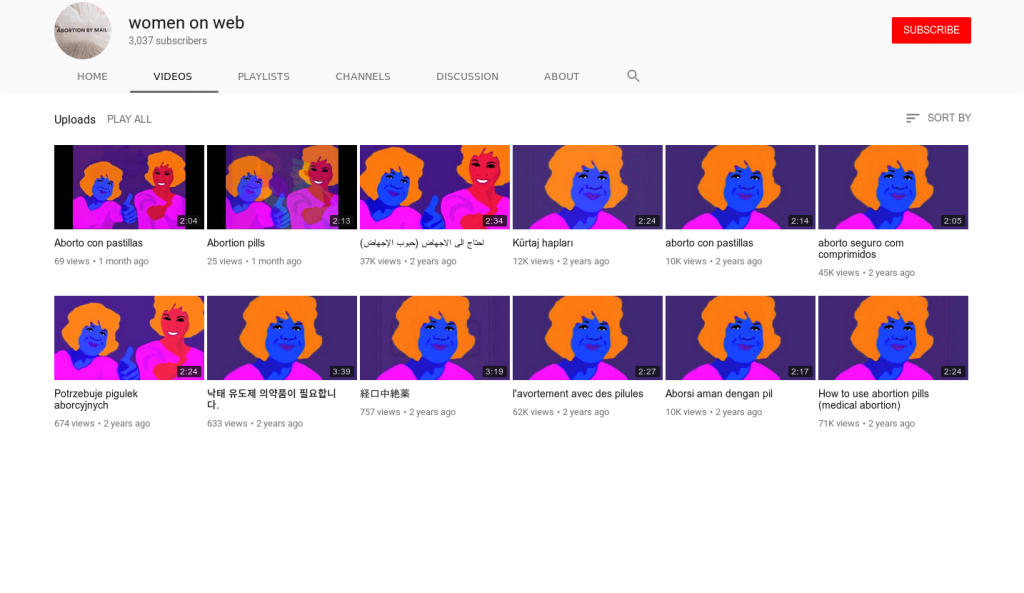Click the PLAY ALL link
Viewport: 1024px width, 593px height.
coord(129,118)
